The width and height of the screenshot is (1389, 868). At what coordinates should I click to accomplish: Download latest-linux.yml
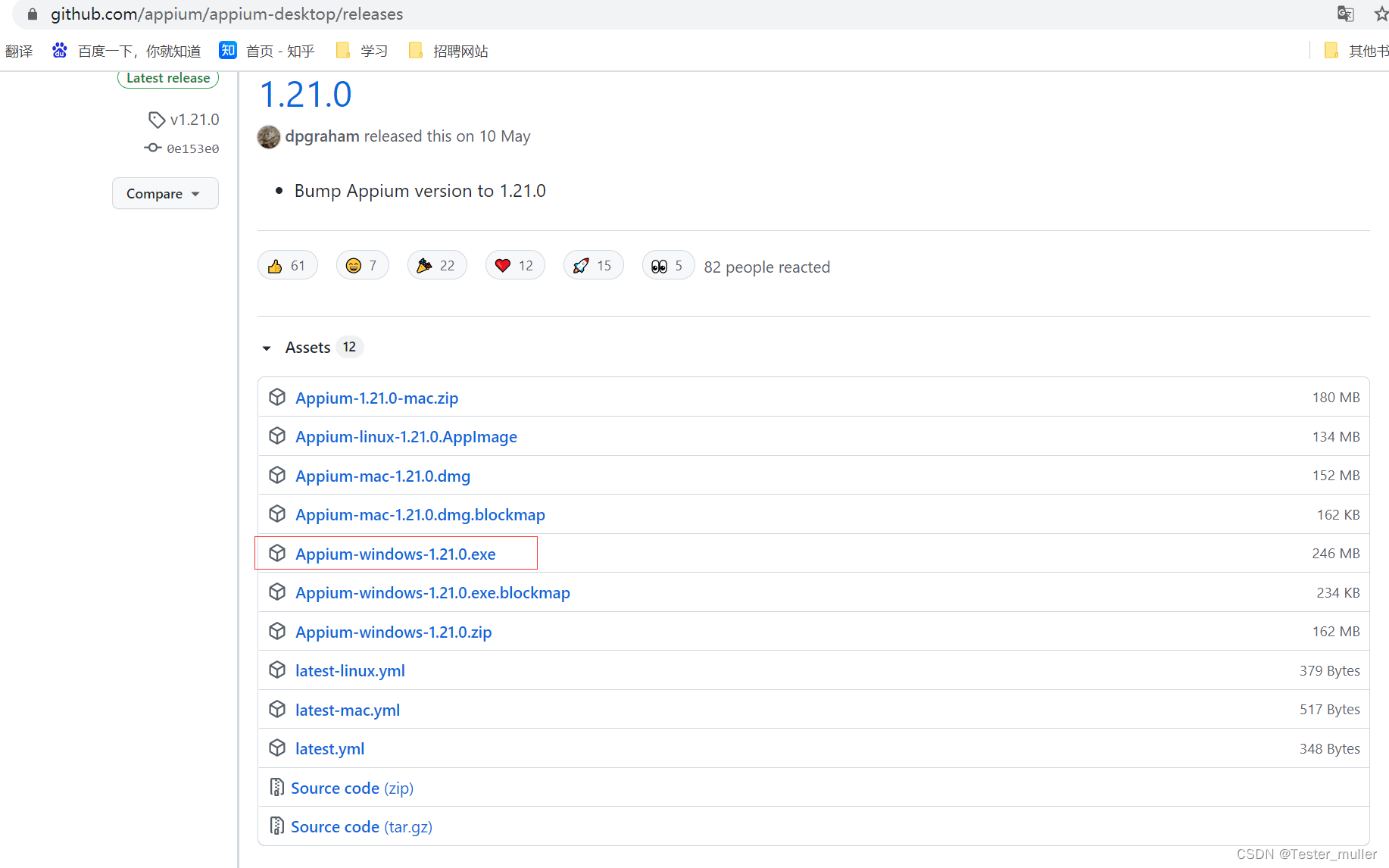(x=350, y=671)
